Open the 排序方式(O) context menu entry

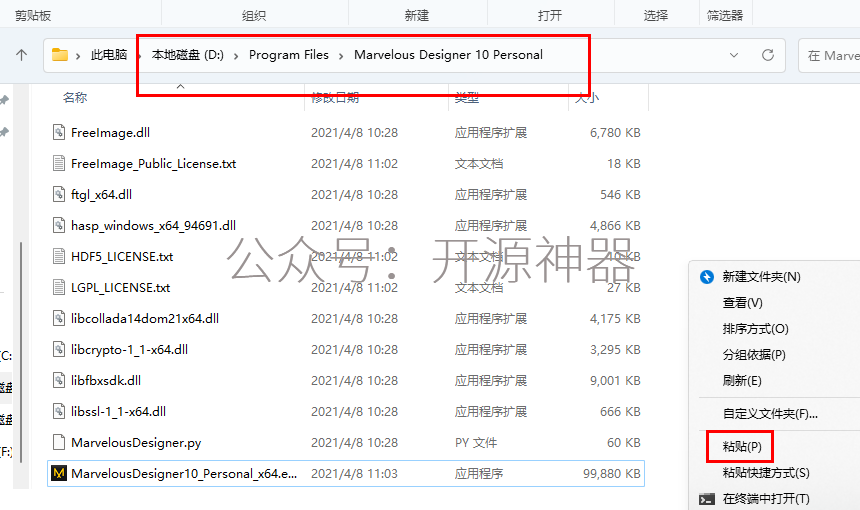[755, 329]
